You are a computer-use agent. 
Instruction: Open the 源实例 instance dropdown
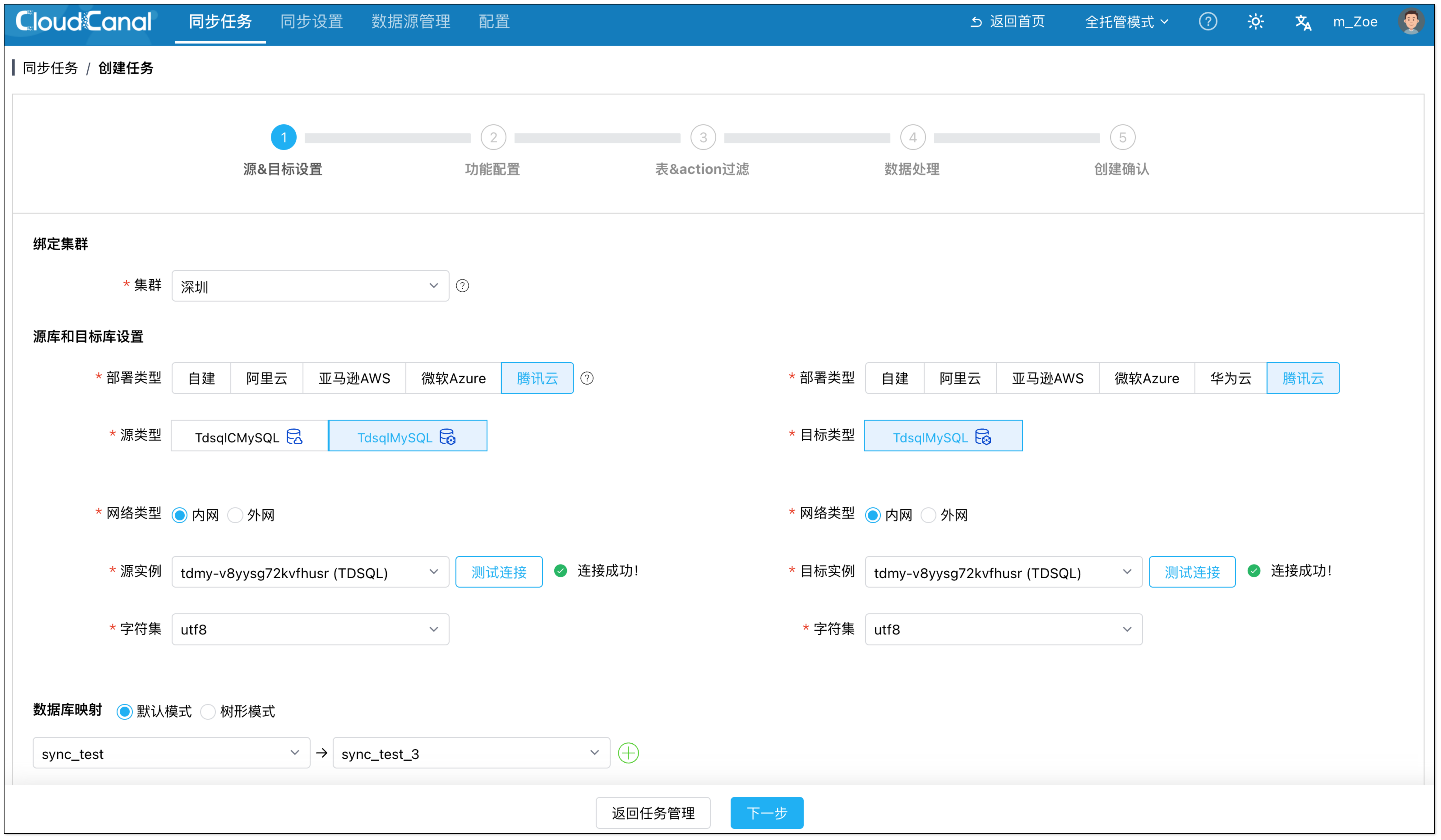coord(310,572)
